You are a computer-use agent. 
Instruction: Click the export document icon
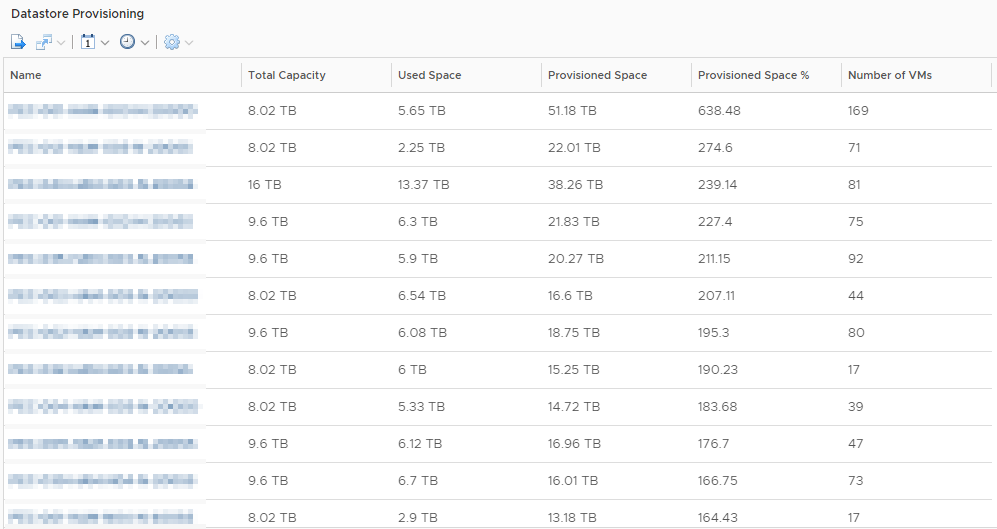click(18, 42)
